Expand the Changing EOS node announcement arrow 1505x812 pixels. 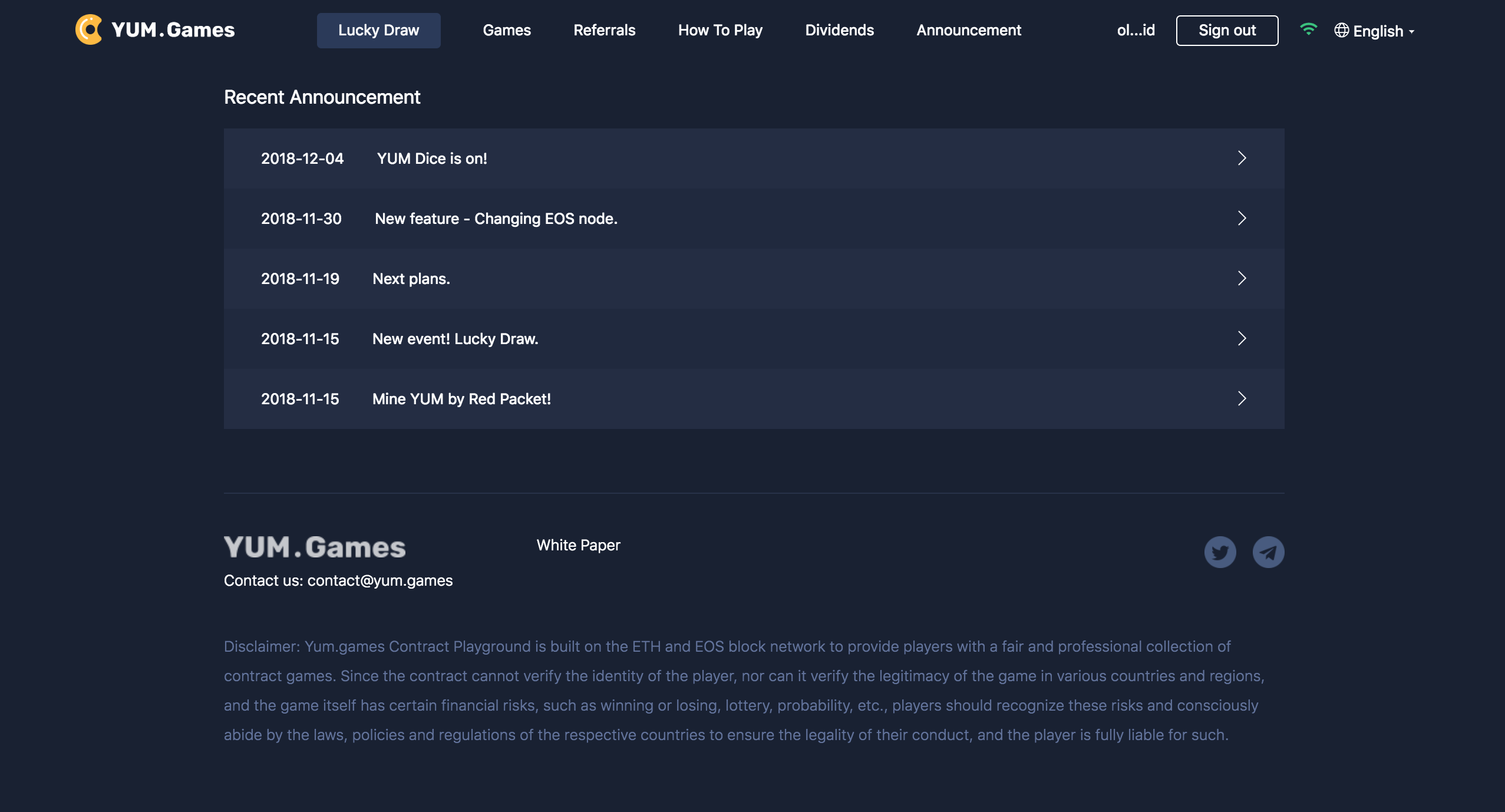[1242, 218]
